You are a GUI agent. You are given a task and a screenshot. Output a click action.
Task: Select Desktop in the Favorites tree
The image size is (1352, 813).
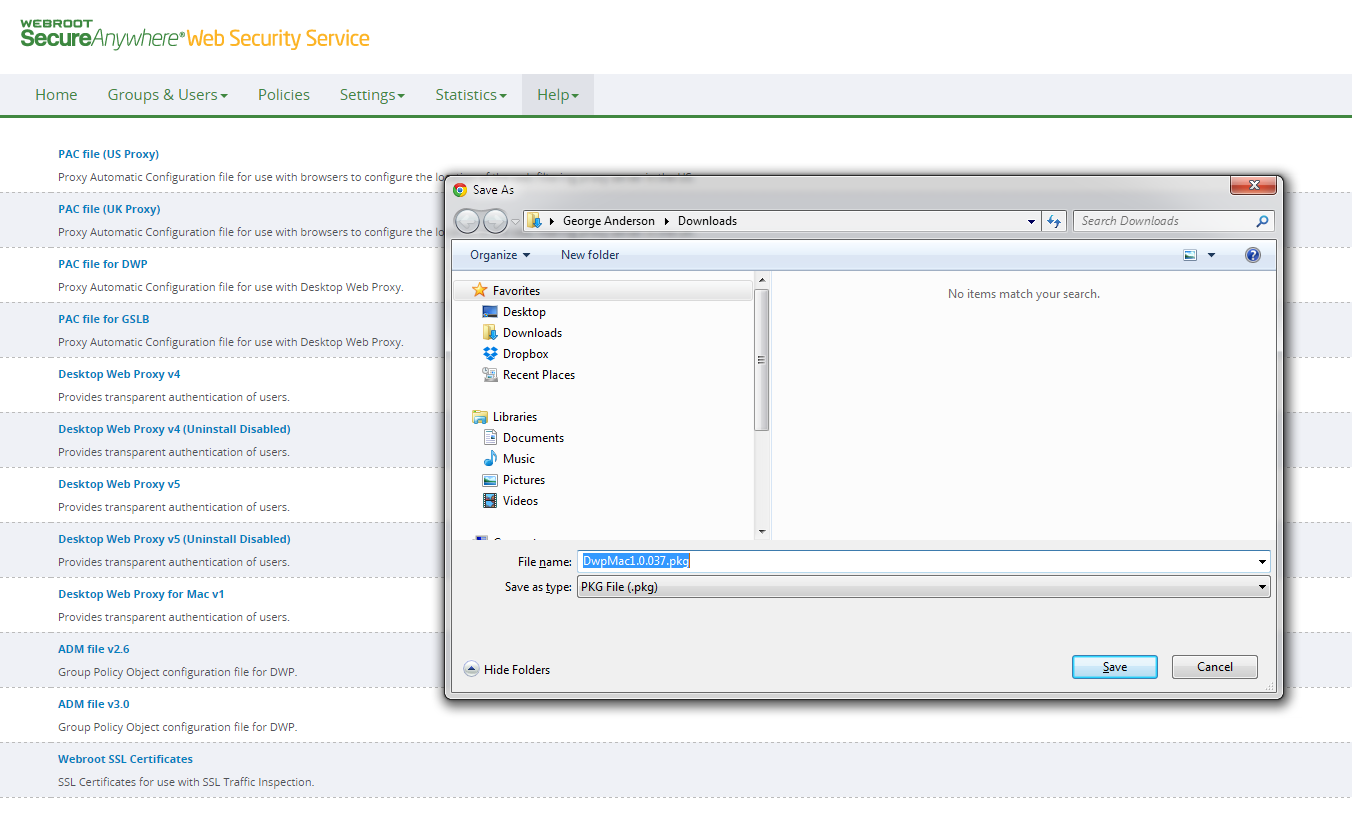(524, 312)
